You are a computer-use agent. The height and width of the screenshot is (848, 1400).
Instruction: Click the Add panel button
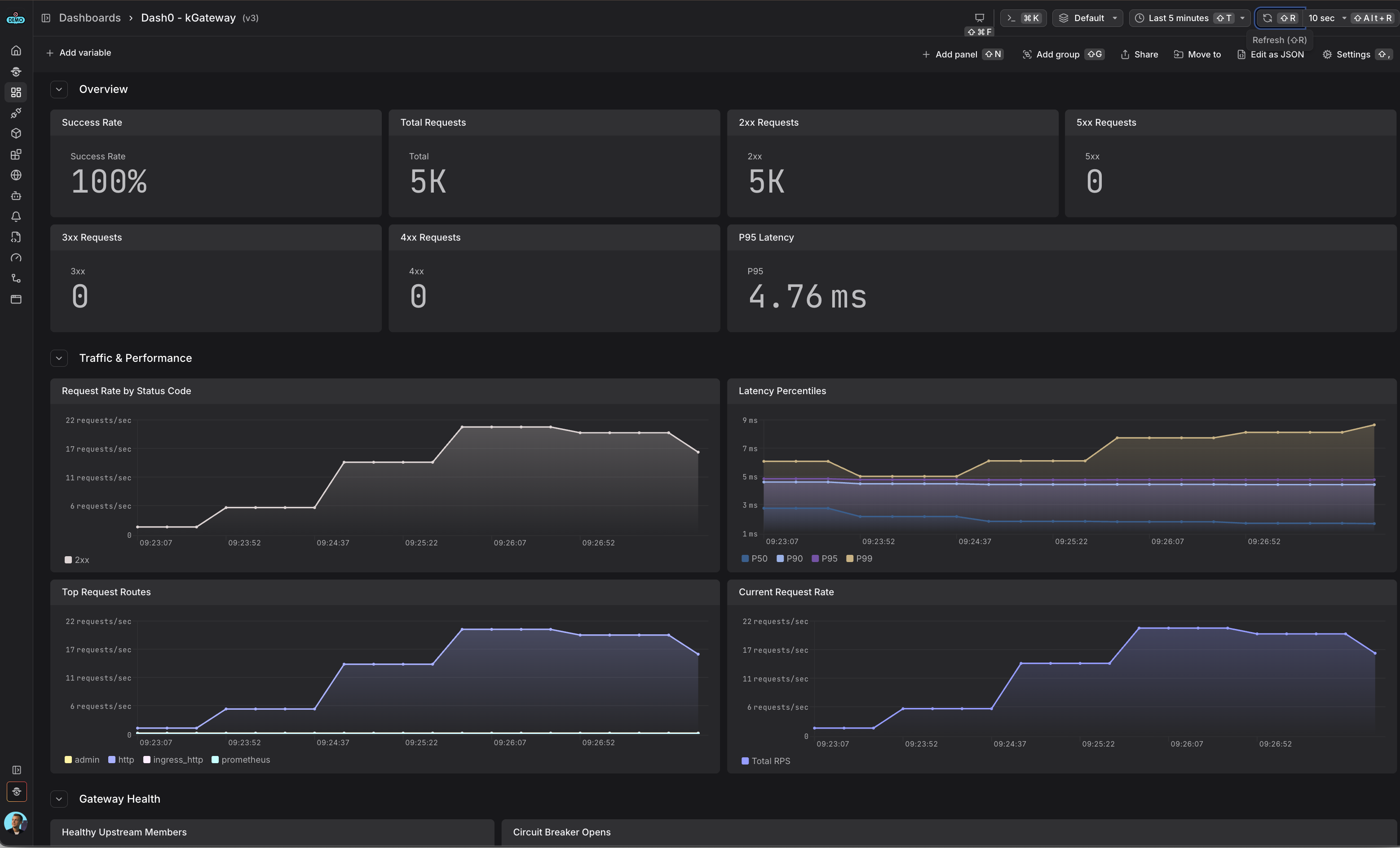tap(956, 54)
